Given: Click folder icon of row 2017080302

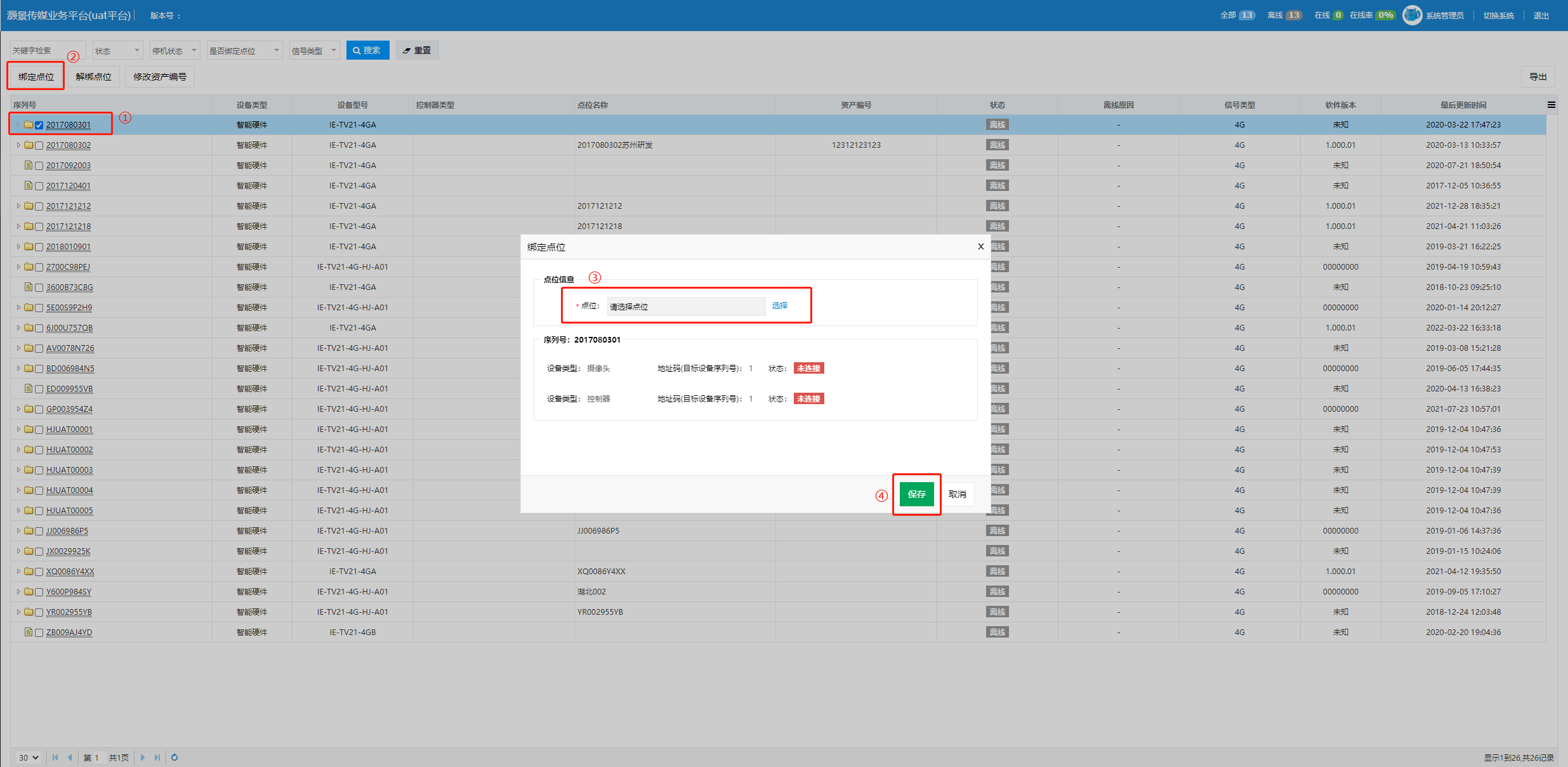Looking at the screenshot, I should click(x=29, y=145).
